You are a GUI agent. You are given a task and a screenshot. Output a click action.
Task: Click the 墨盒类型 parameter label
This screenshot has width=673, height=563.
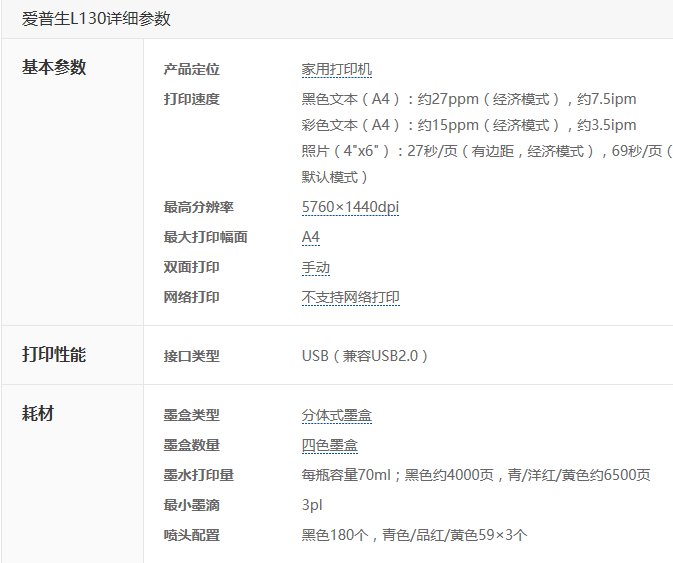(x=191, y=415)
